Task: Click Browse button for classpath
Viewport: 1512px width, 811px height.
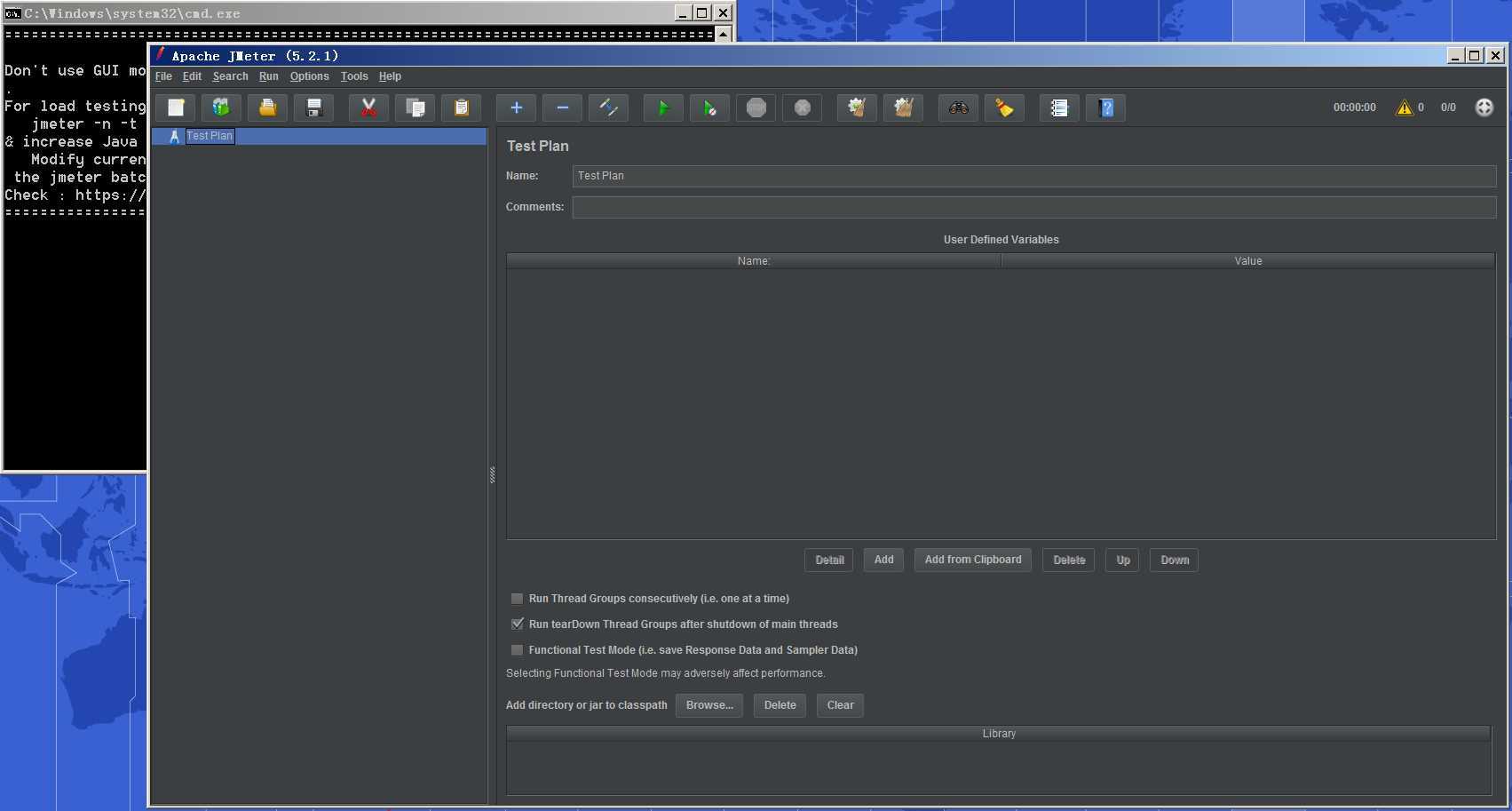Action: tap(709, 705)
